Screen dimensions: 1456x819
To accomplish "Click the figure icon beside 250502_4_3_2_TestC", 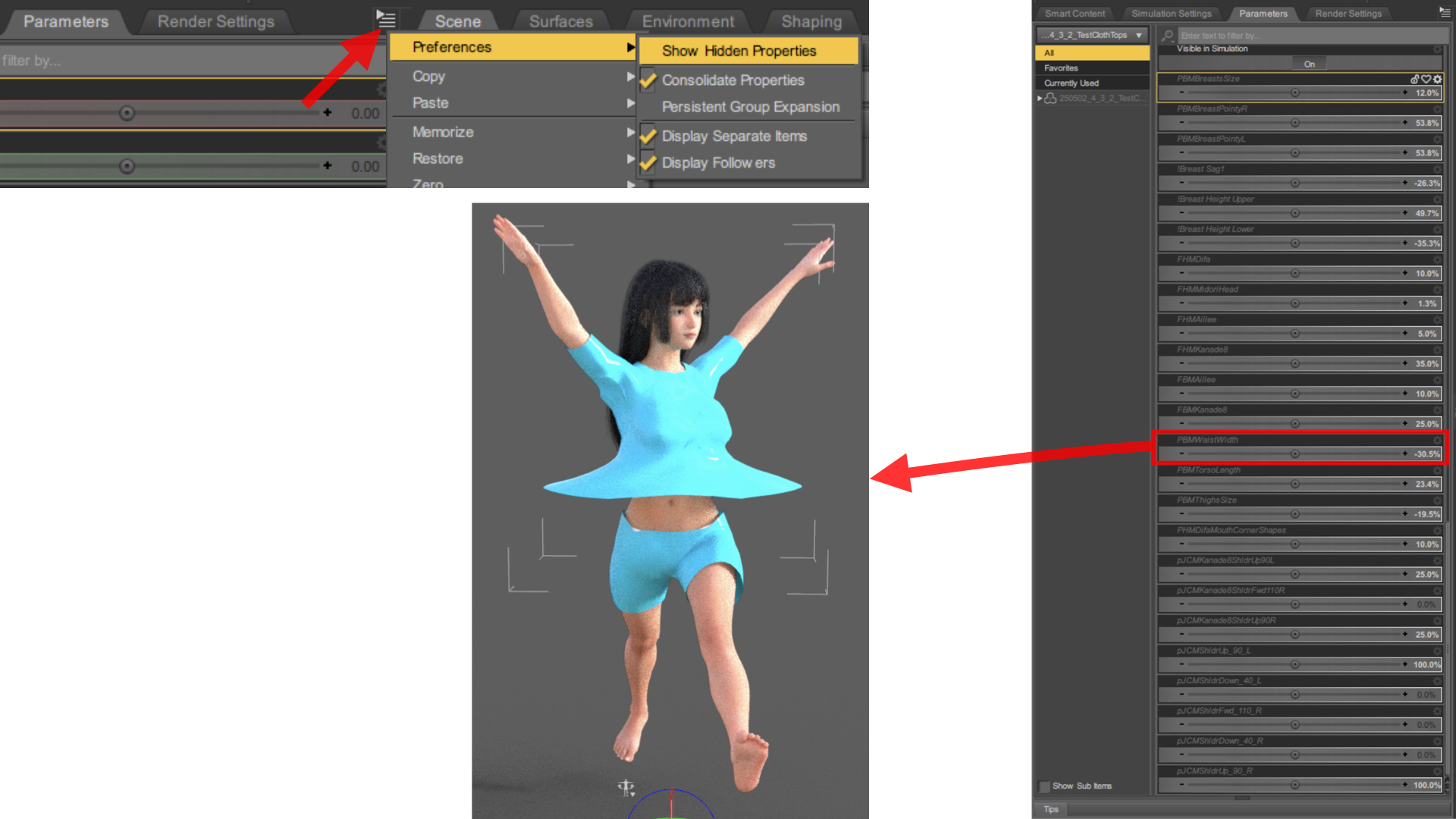I will [x=1050, y=98].
